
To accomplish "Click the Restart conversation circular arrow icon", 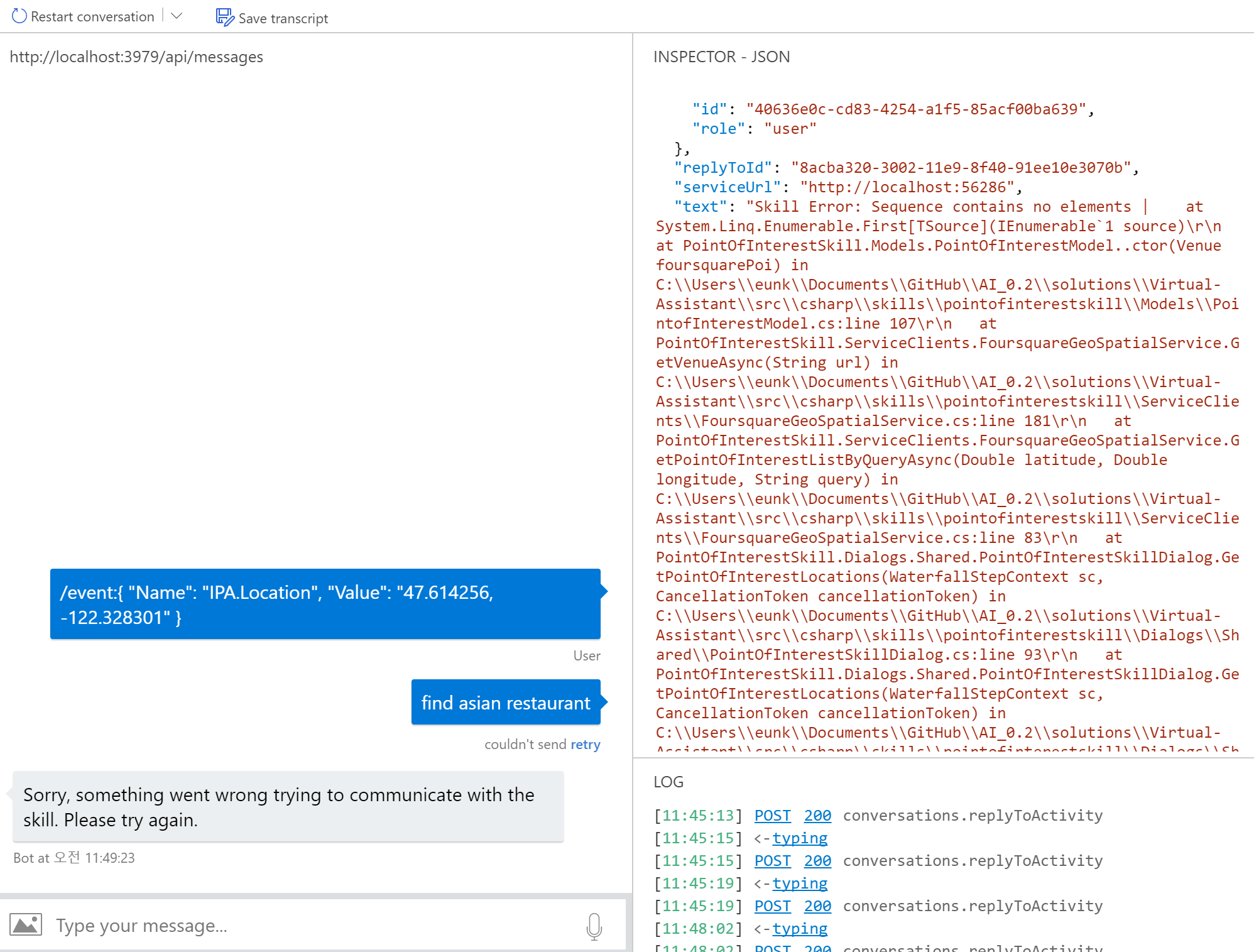I will pyautogui.click(x=18, y=16).
